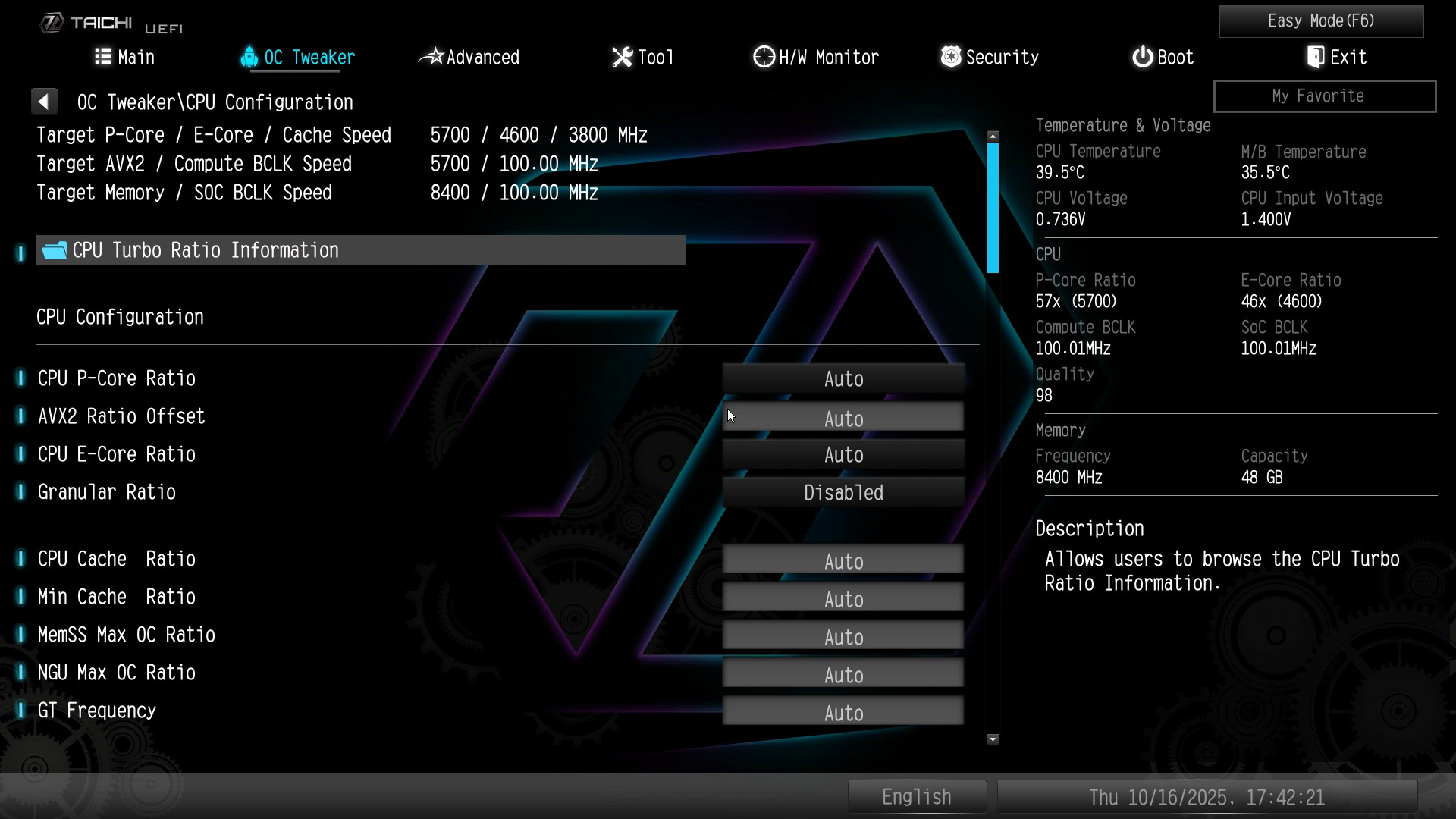1456x819 pixels.
Task: Click the Main tab list icon
Action: 103,57
